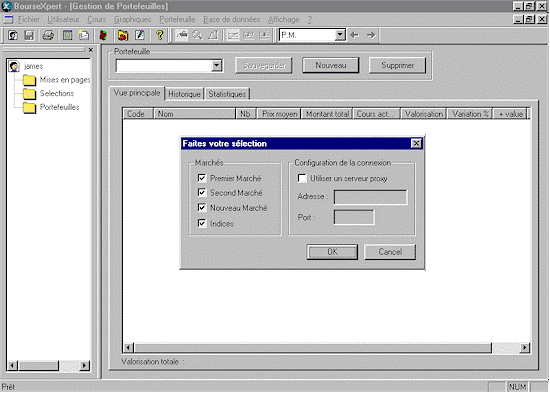
Task: Click the Nom column header
Action: coord(195,114)
